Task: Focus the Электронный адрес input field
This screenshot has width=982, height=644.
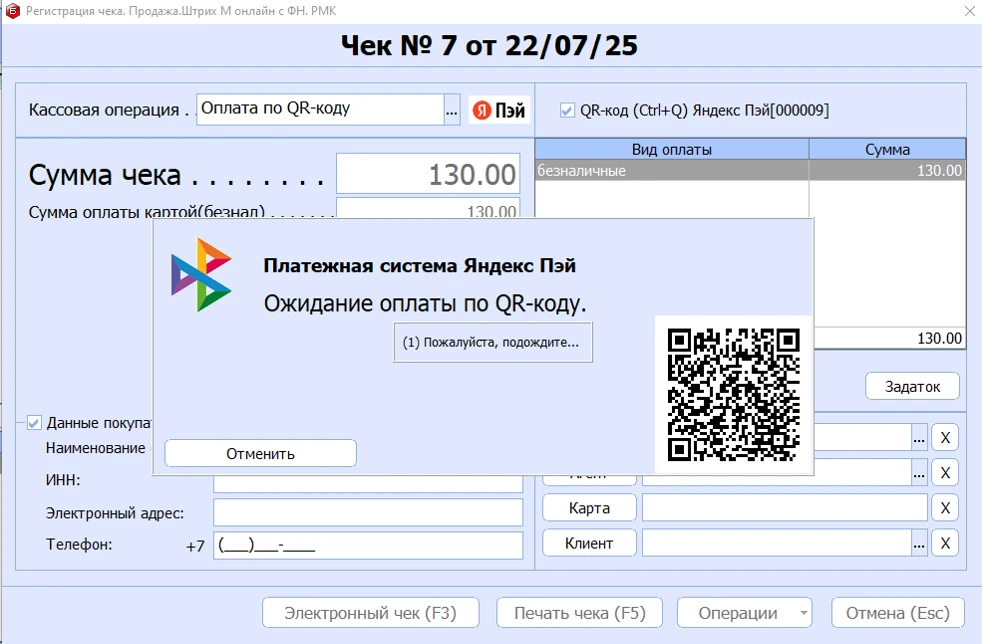Action: [368, 512]
